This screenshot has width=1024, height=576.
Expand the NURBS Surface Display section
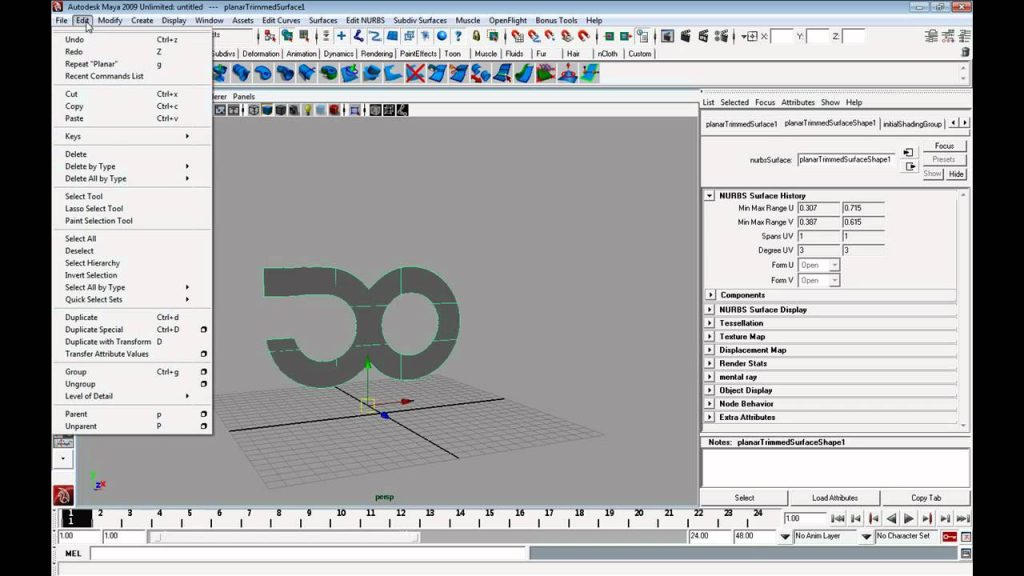tap(710, 310)
